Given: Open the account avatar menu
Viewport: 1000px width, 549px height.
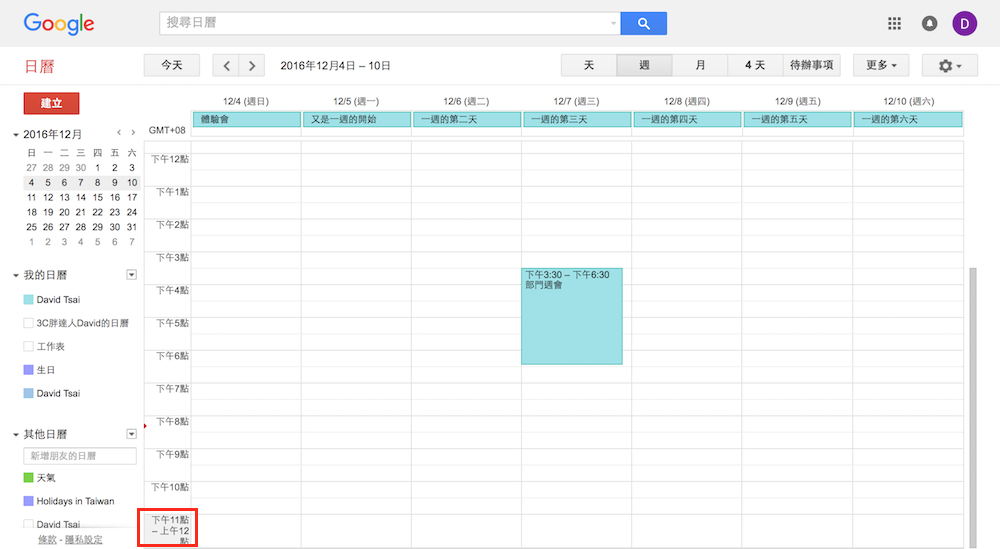Looking at the screenshot, I should tap(965, 23).
